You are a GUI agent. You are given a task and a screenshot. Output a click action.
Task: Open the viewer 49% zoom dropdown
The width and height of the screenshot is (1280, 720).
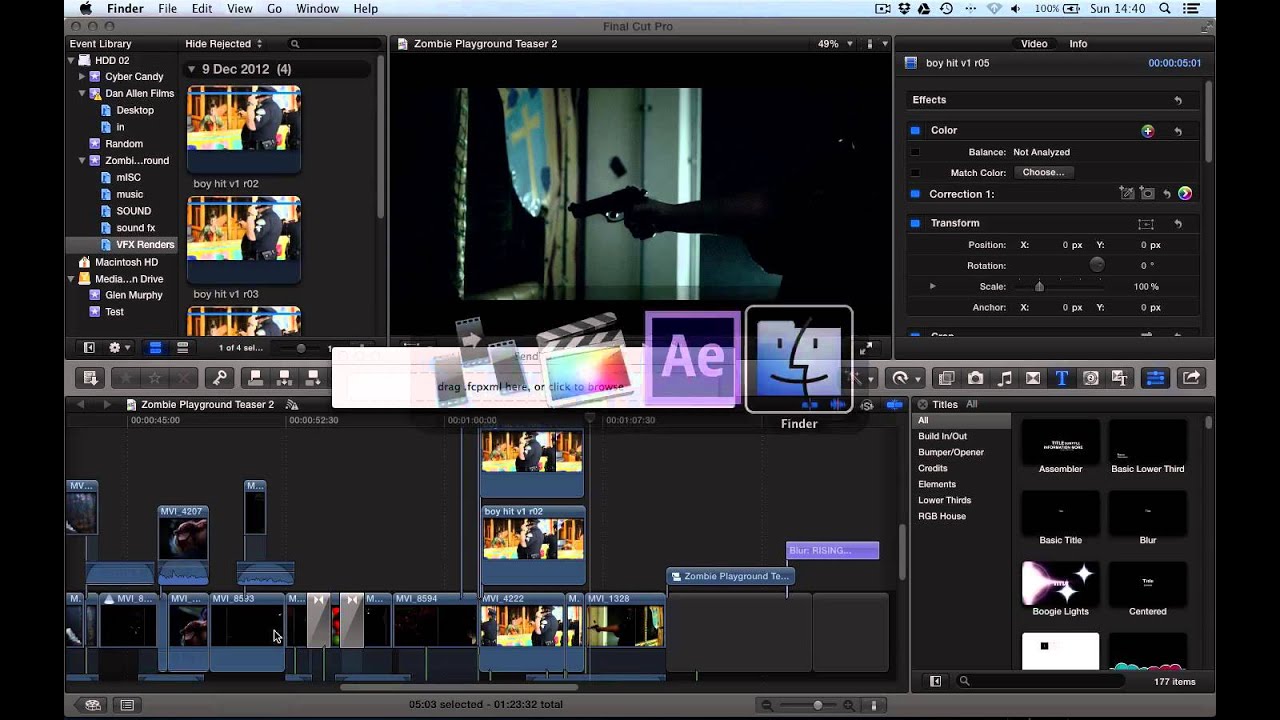(x=835, y=44)
